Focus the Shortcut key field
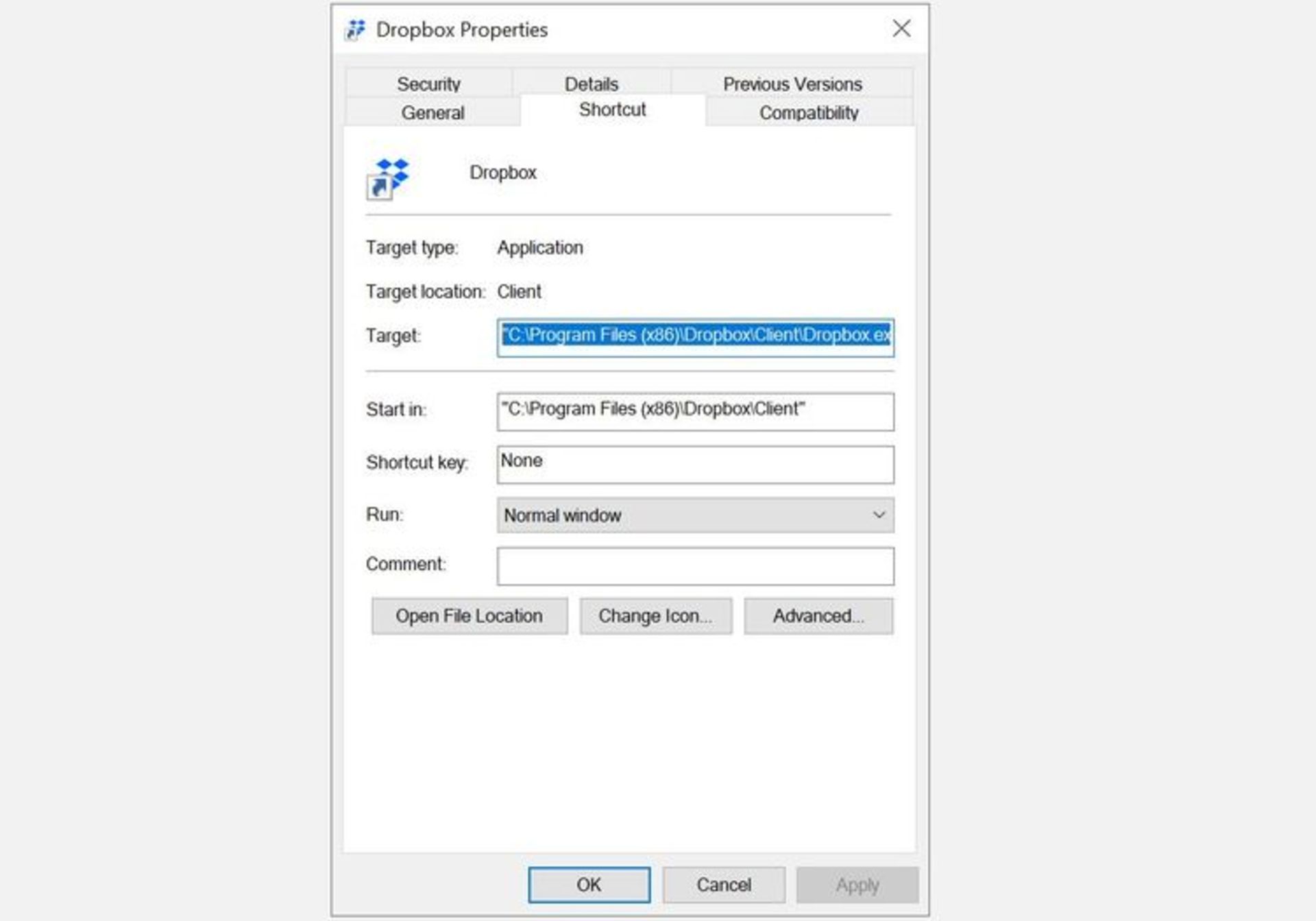 [x=695, y=464]
